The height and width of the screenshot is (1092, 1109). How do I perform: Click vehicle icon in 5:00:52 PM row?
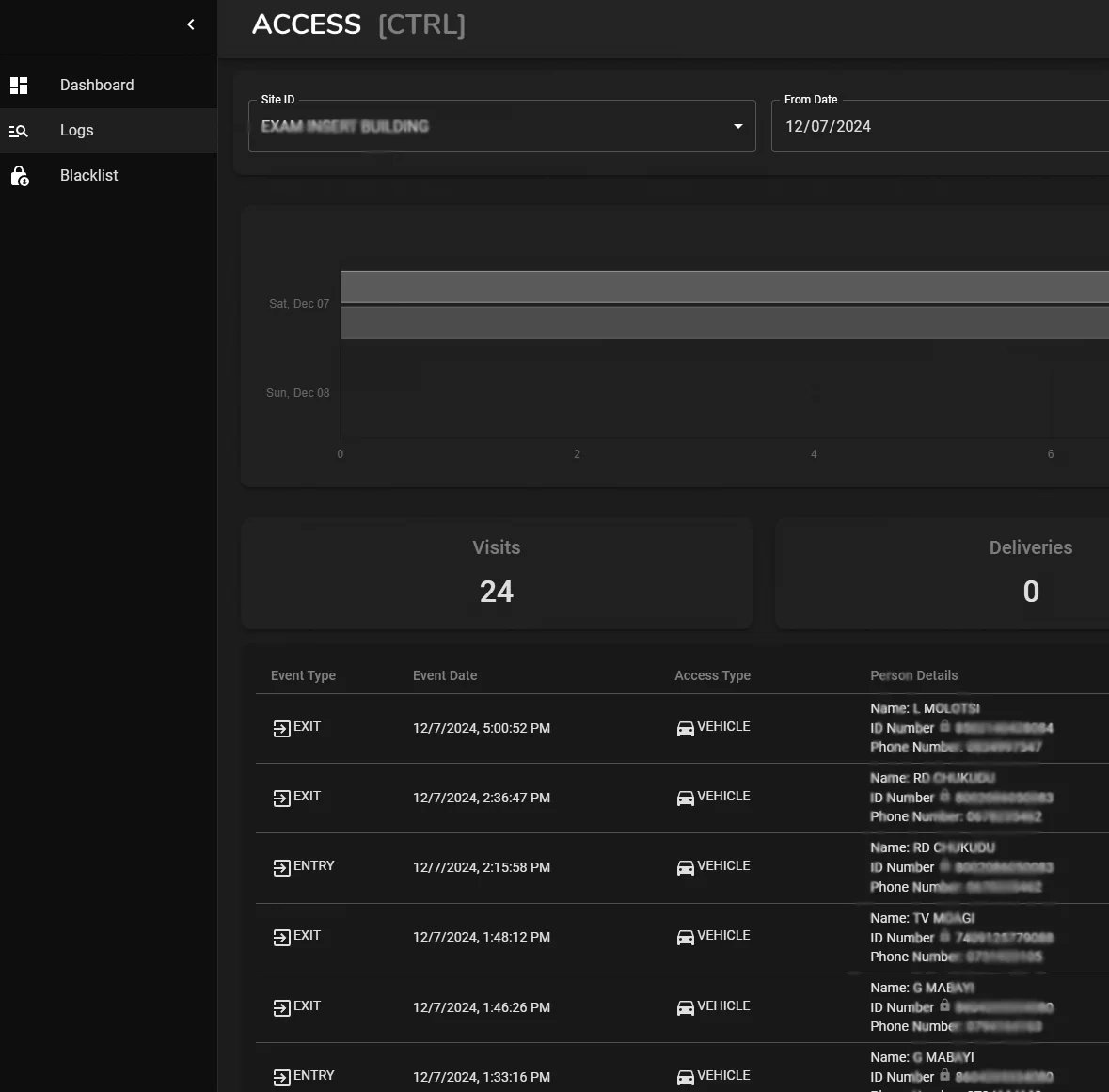click(x=686, y=729)
